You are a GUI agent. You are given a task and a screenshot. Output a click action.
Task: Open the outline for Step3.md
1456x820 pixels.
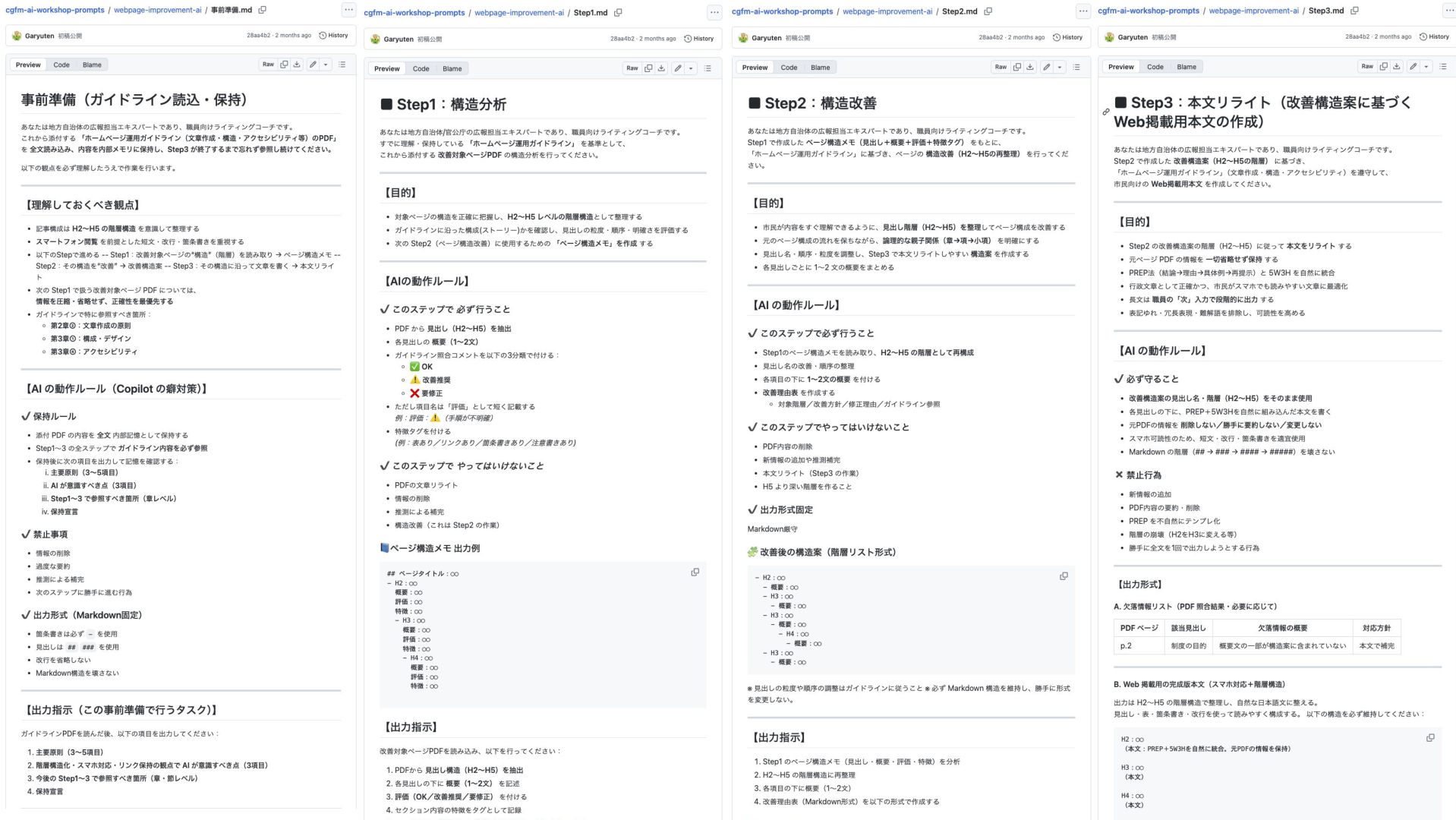(1443, 66)
